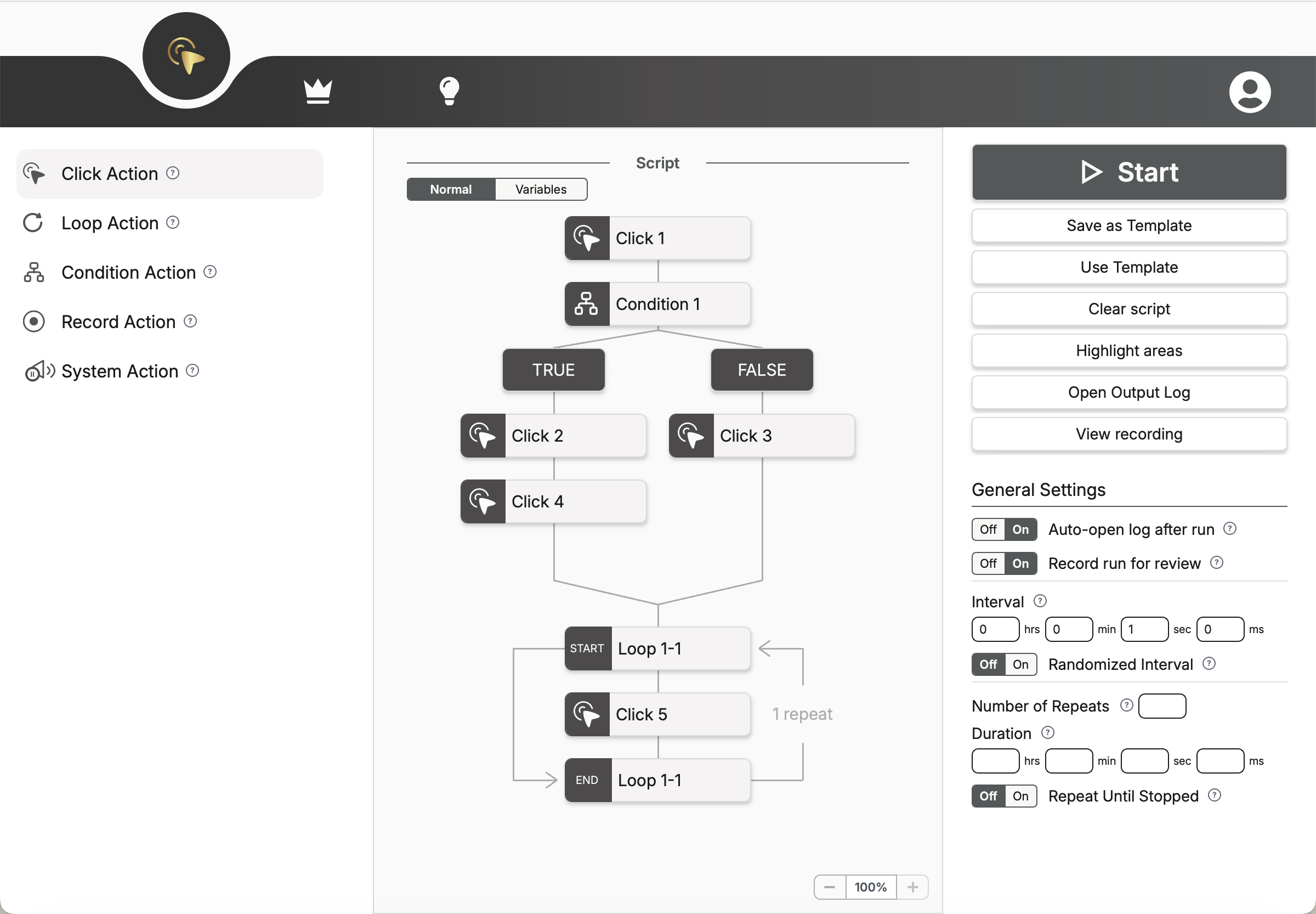Open Output Log
The height and width of the screenshot is (914, 1316).
1129,393
